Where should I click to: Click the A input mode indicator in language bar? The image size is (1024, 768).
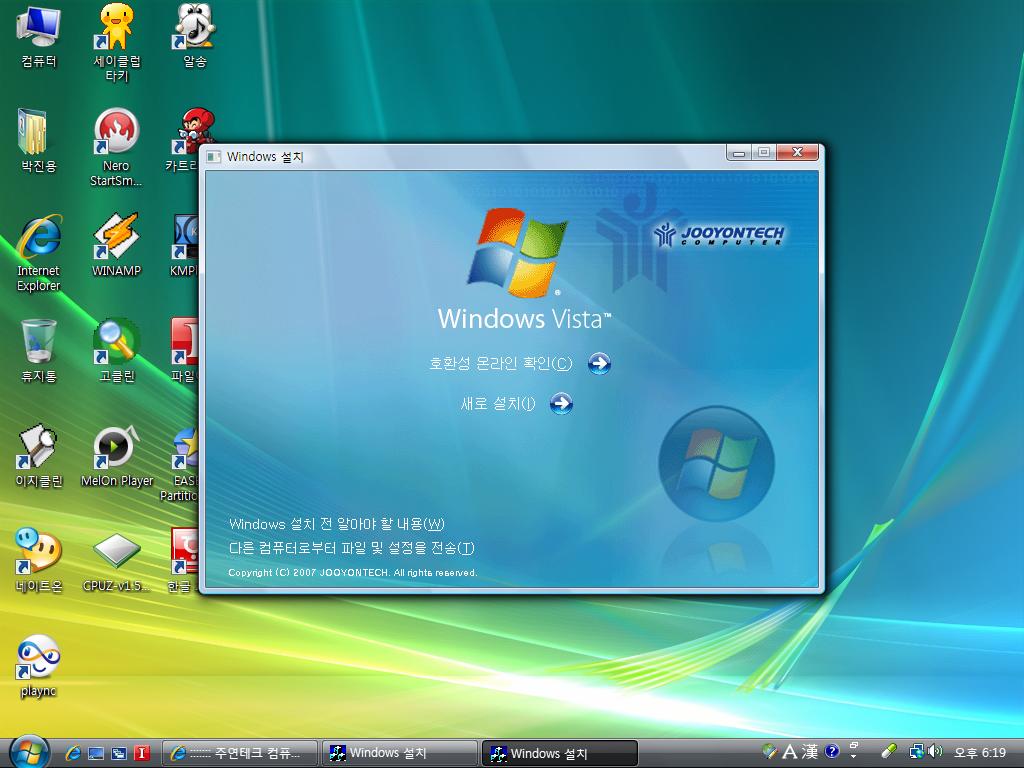click(x=790, y=752)
